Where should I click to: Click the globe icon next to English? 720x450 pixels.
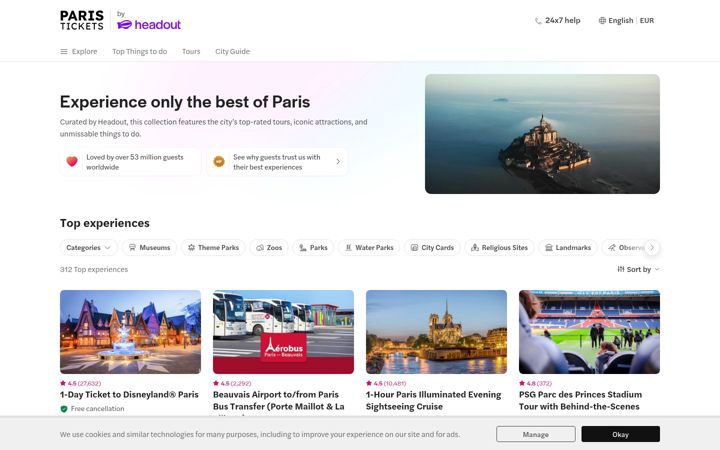(602, 21)
